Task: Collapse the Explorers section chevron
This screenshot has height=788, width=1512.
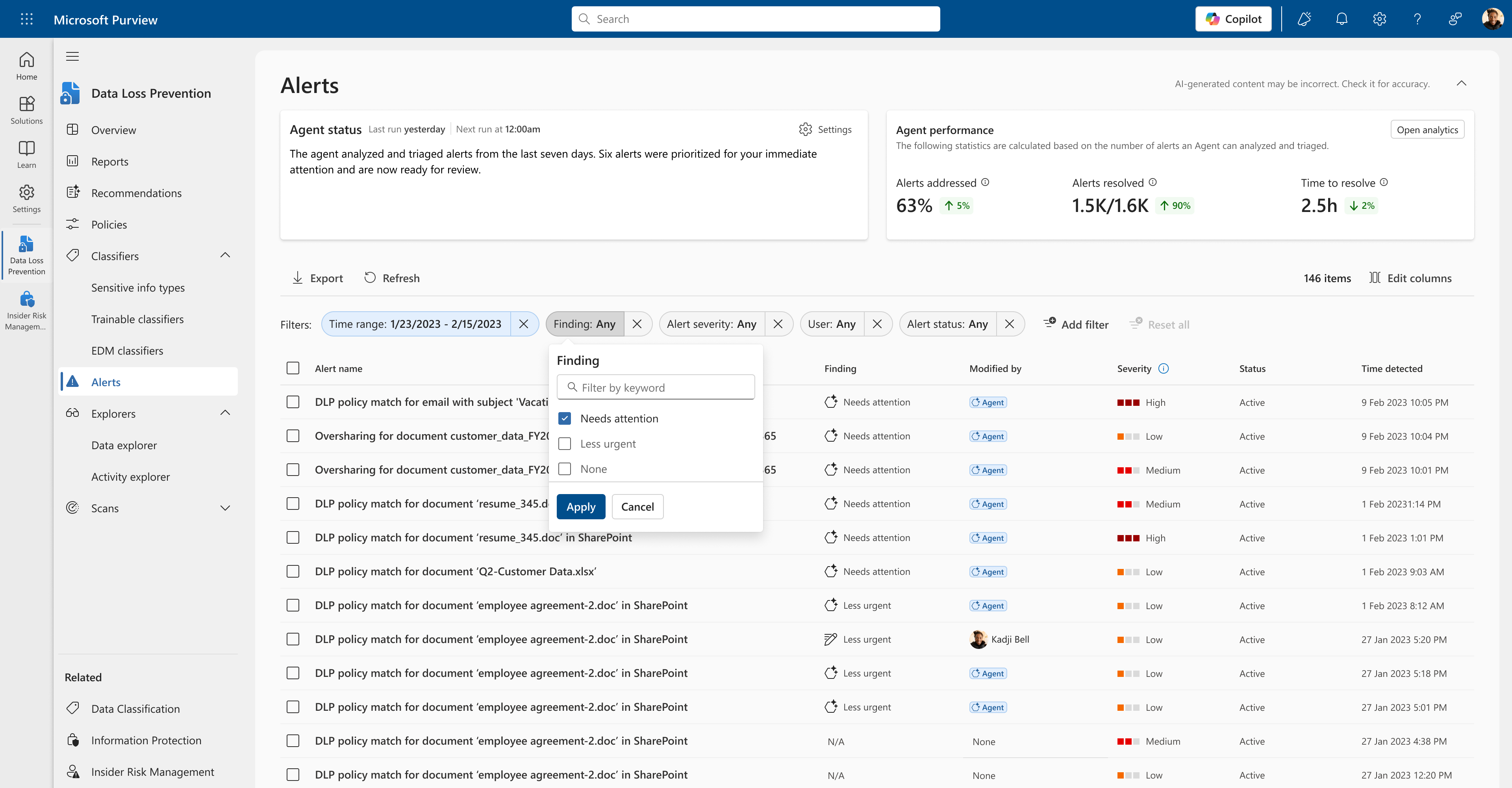Action: (225, 413)
